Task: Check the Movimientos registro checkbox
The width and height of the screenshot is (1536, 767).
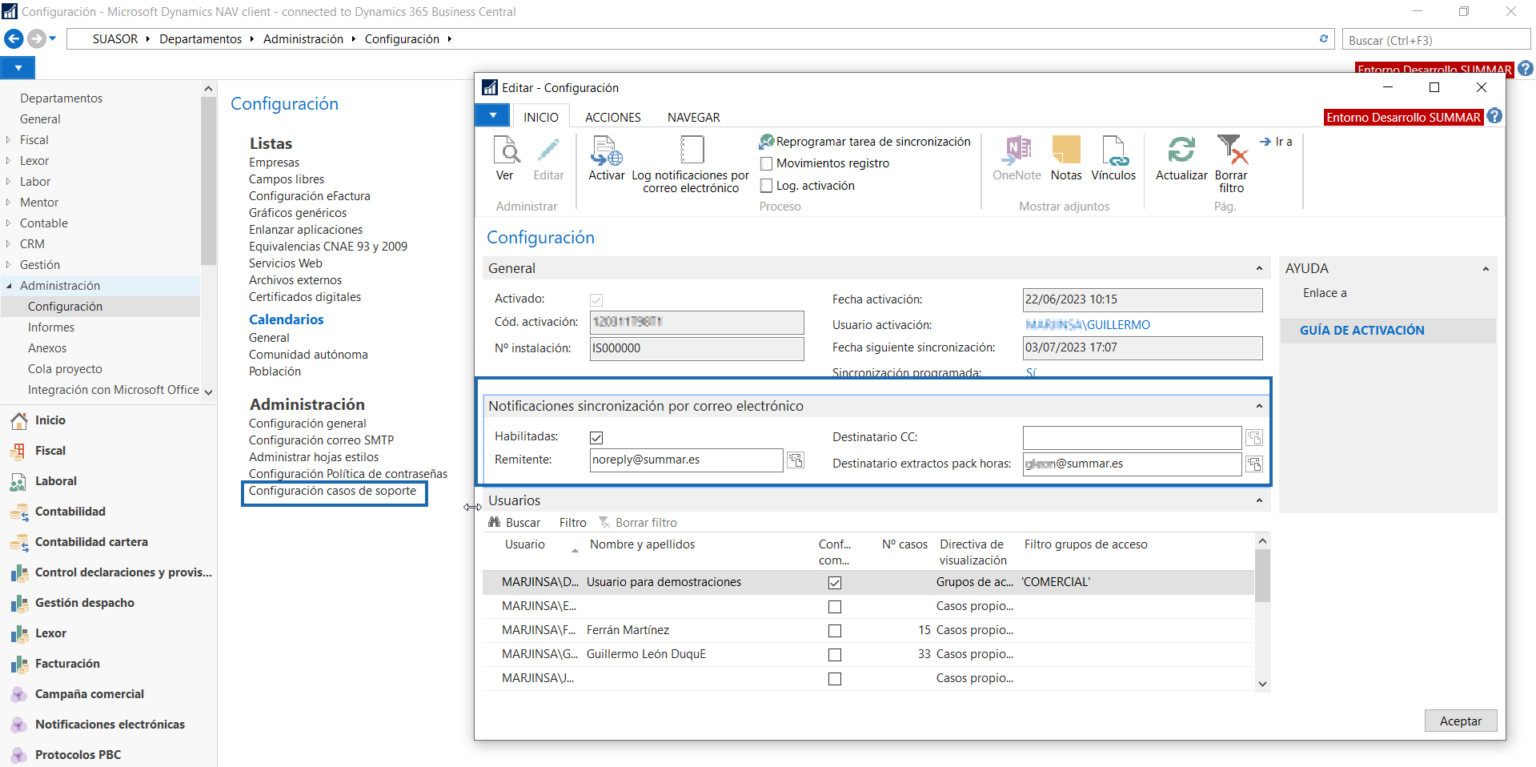Action: tap(767, 163)
